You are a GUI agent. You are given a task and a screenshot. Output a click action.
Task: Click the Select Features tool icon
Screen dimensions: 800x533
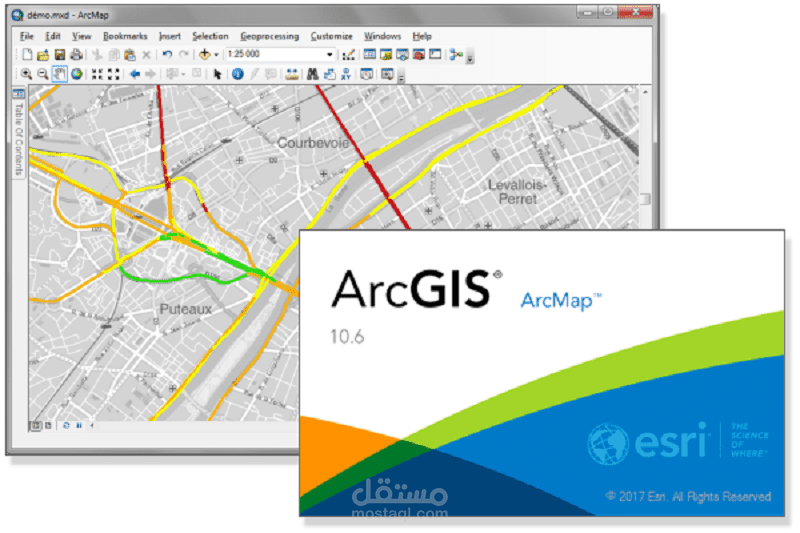tap(172, 74)
